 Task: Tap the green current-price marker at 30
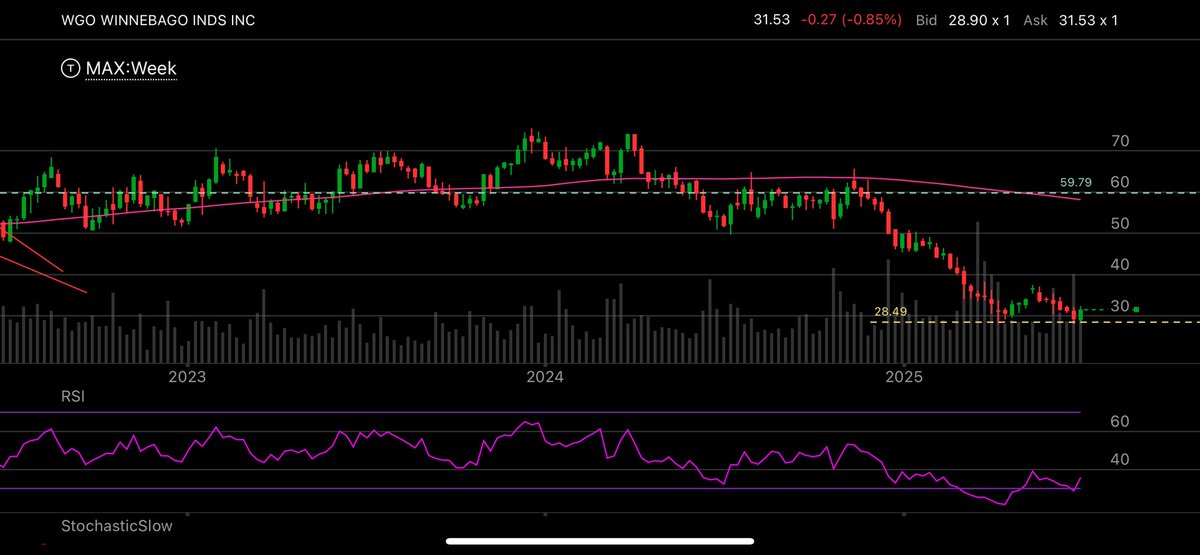tap(1136, 309)
